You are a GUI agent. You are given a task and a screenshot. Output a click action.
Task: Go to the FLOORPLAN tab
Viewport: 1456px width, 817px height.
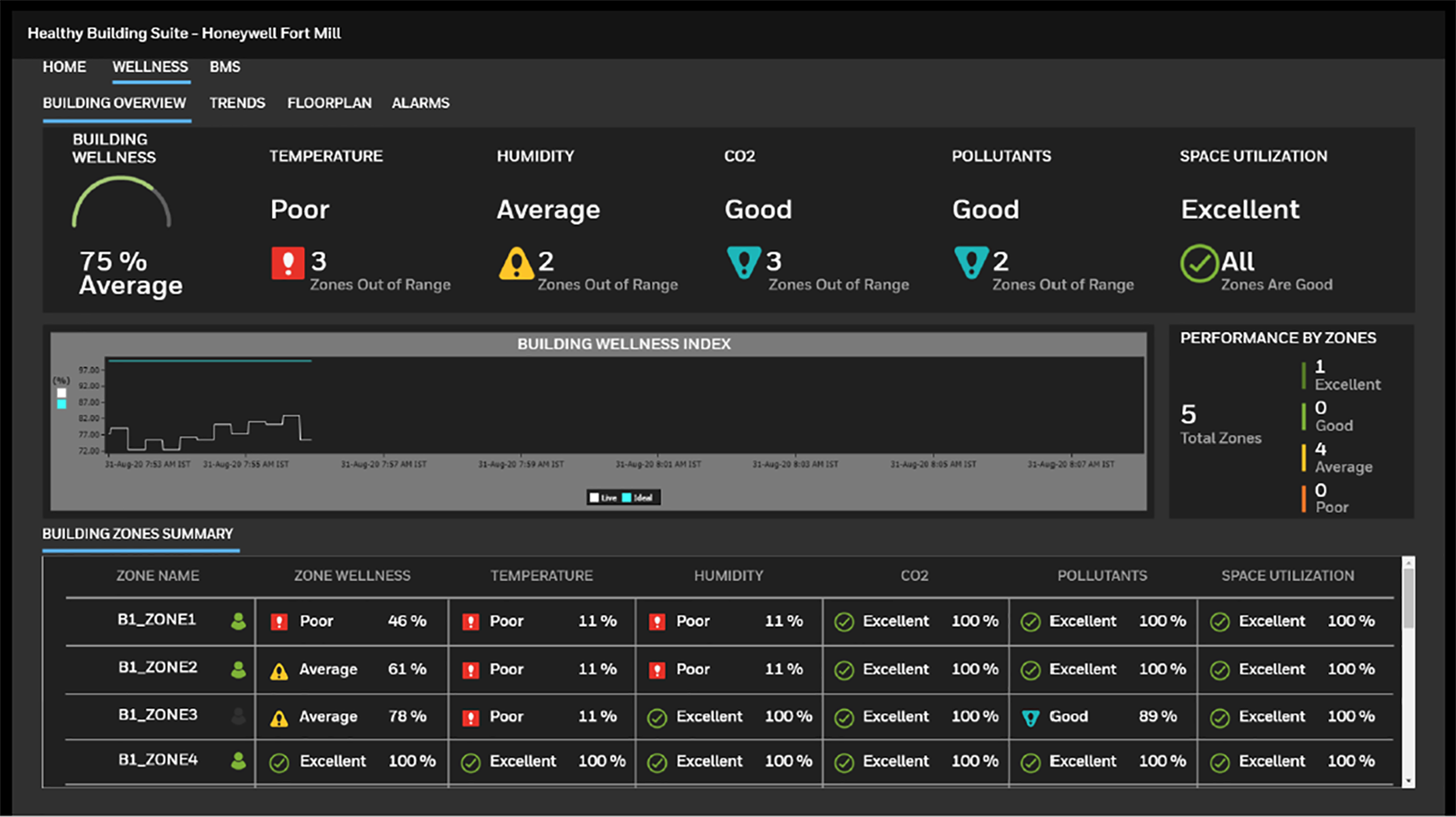pyautogui.click(x=329, y=103)
